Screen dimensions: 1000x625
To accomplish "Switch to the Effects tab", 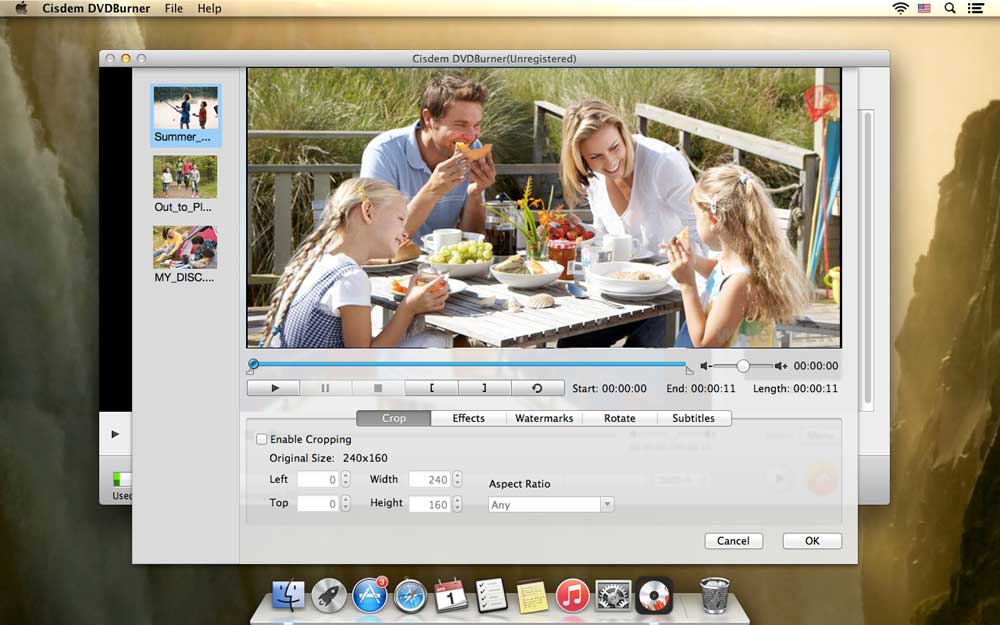I will [x=468, y=418].
